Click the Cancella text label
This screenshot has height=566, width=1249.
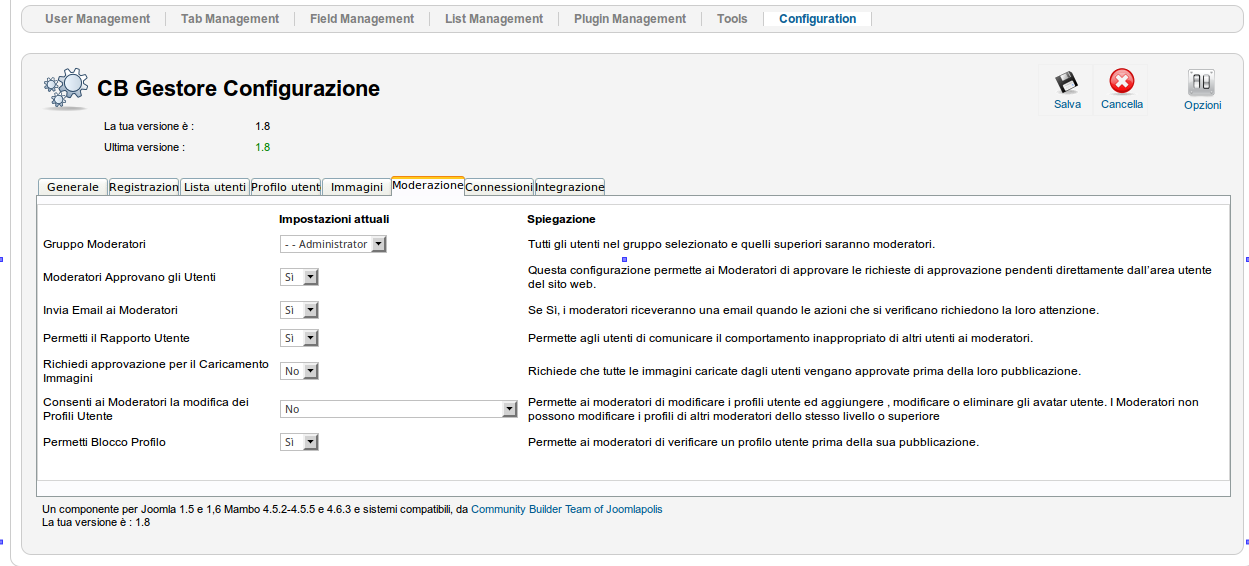tap(1122, 104)
